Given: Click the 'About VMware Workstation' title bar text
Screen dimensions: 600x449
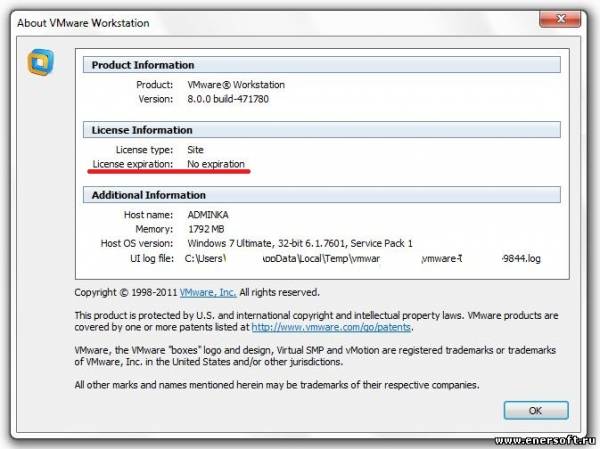Looking at the screenshot, I should (x=83, y=23).
